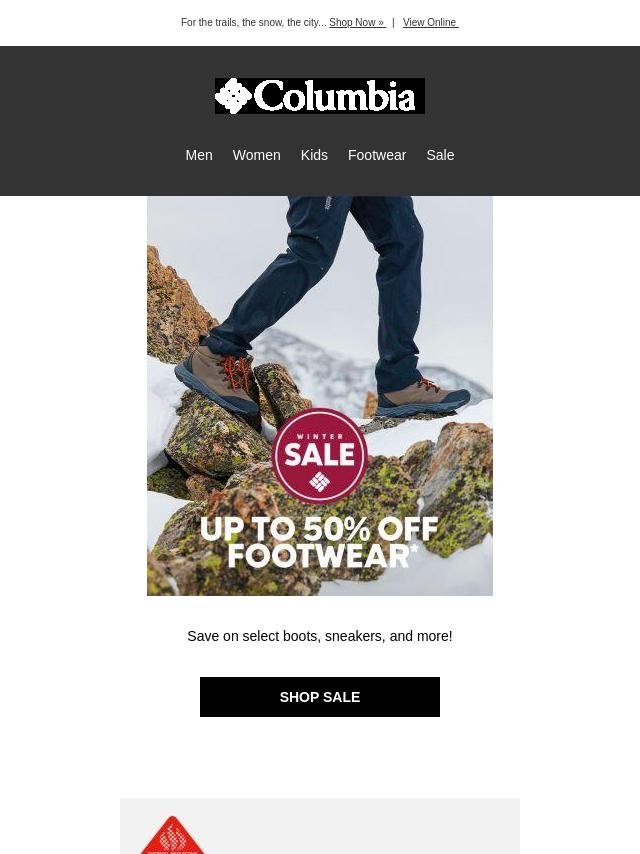Click the Columbia emblem icon in header

click(x=233, y=96)
